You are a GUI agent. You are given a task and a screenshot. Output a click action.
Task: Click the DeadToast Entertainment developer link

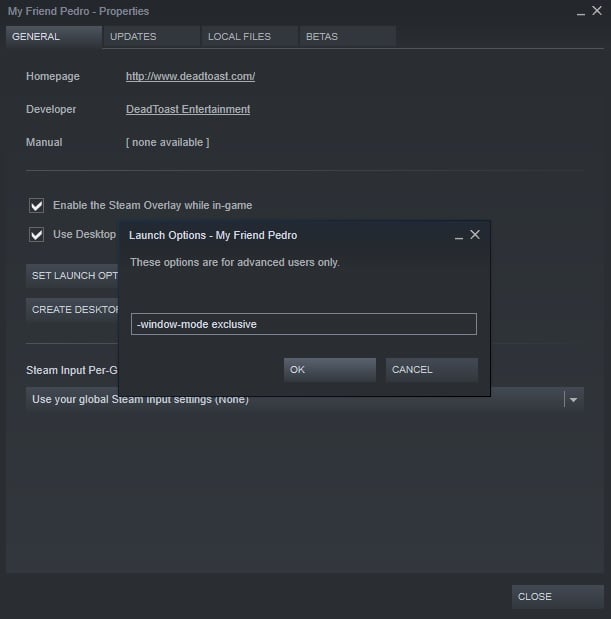click(188, 109)
